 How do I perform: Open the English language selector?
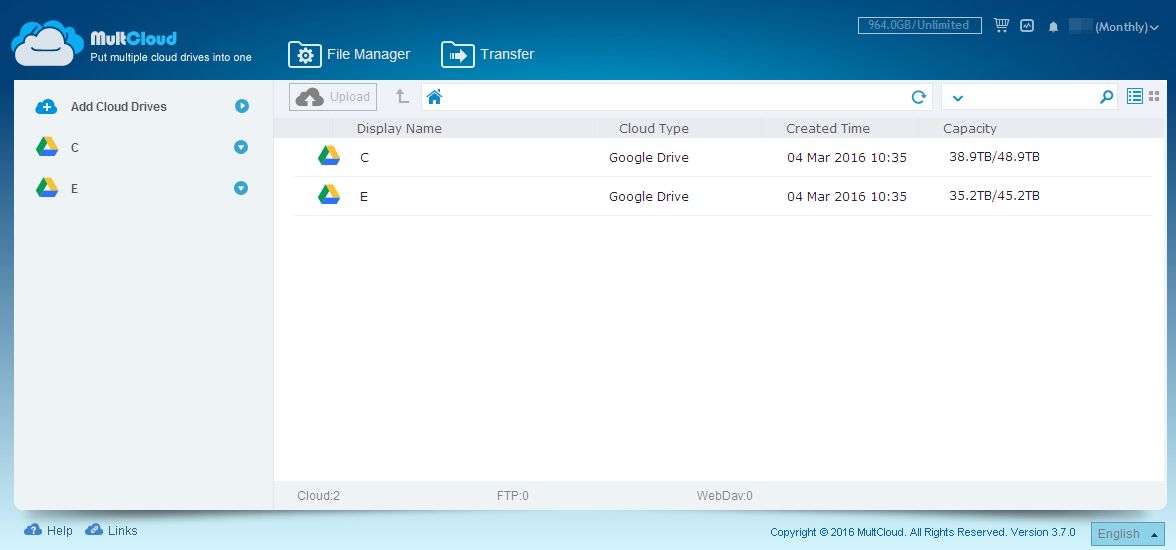pyautogui.click(x=1128, y=533)
